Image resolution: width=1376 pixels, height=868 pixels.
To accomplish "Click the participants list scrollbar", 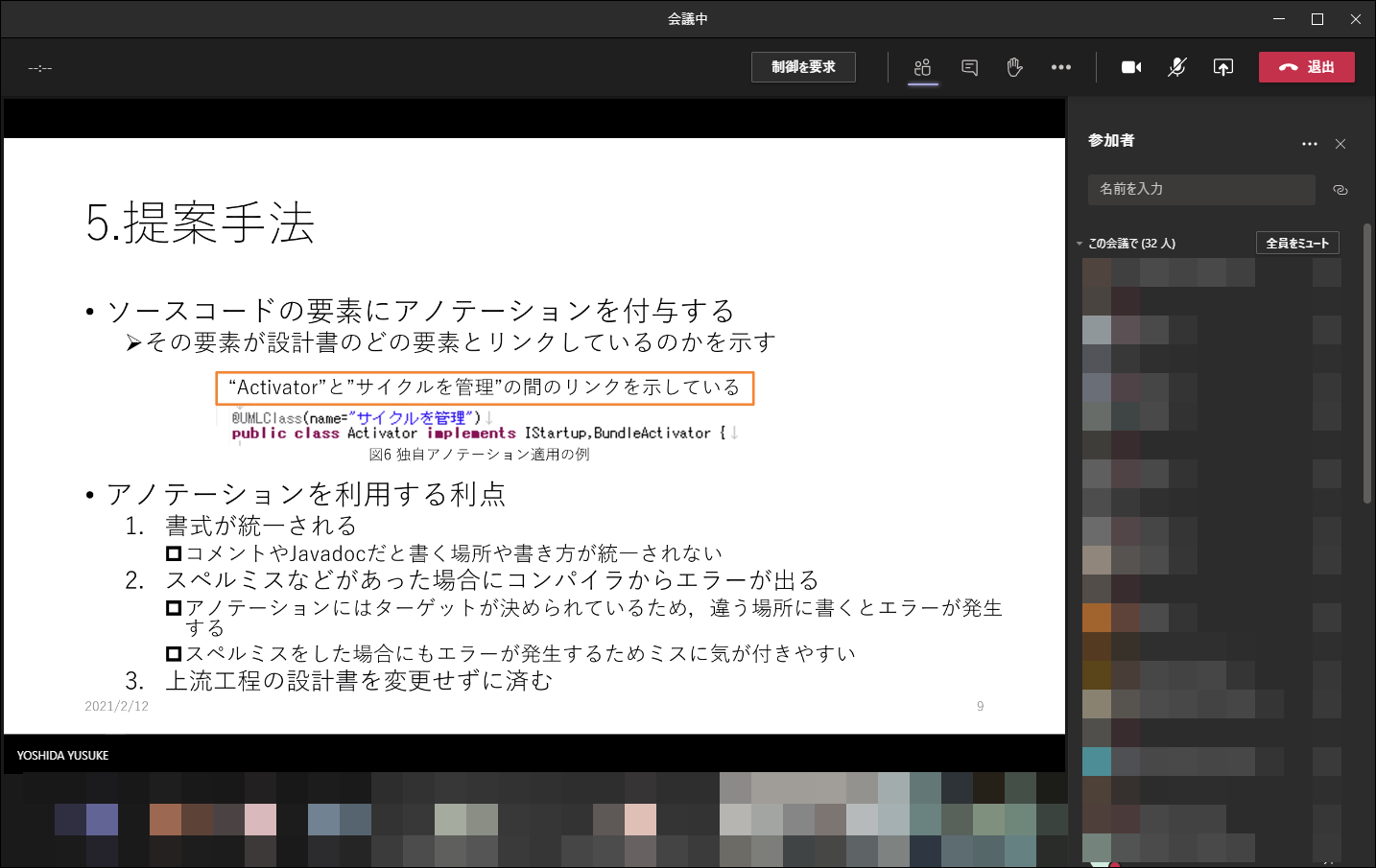I will click(1367, 364).
